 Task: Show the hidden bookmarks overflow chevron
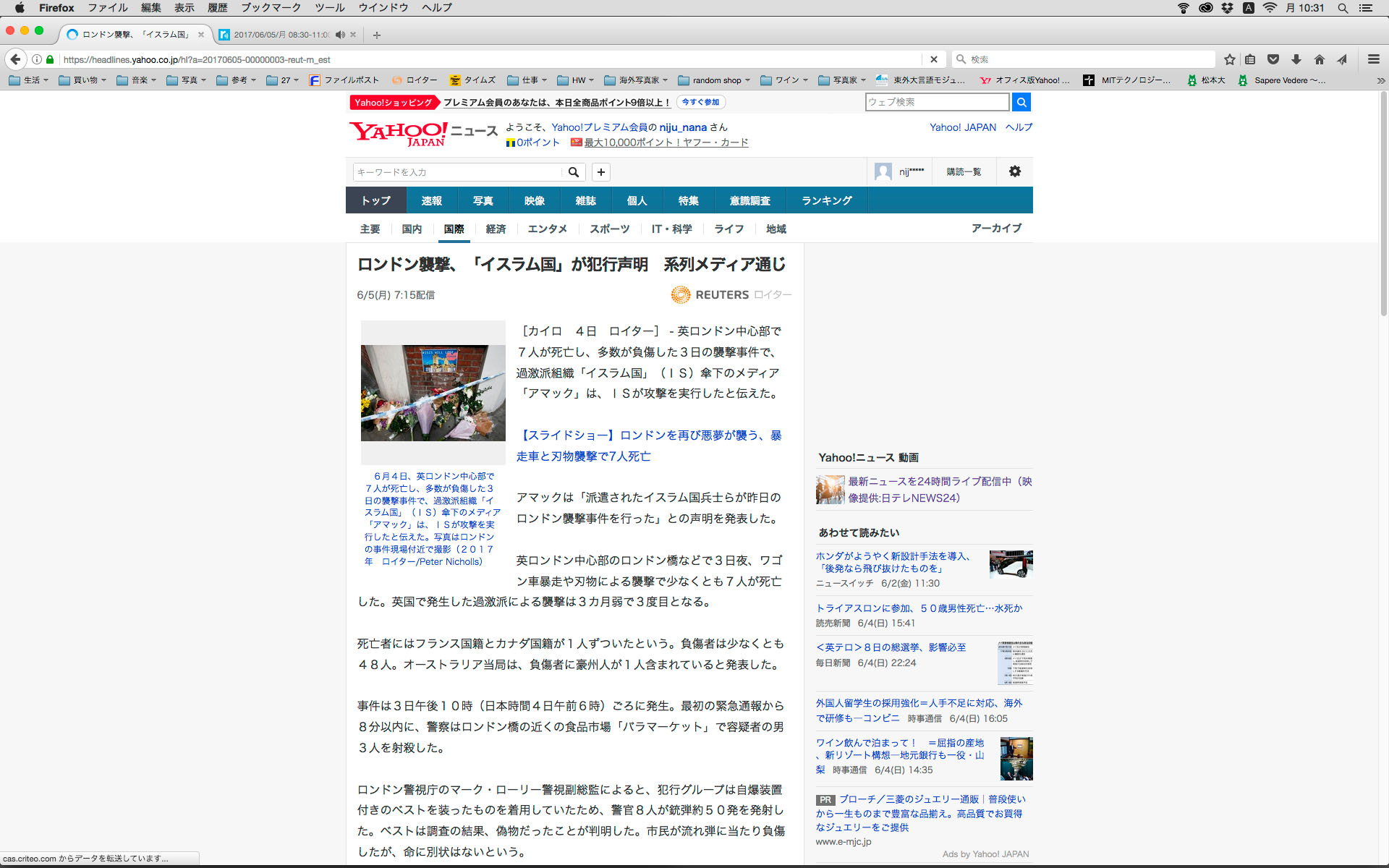click(1380, 80)
